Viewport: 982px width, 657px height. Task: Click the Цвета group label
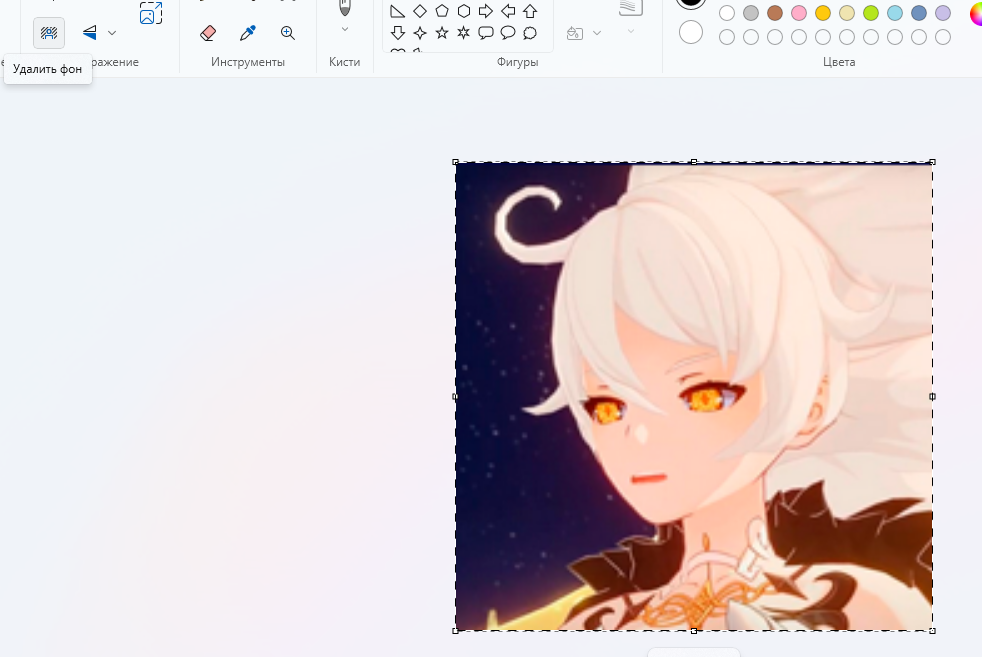point(839,62)
